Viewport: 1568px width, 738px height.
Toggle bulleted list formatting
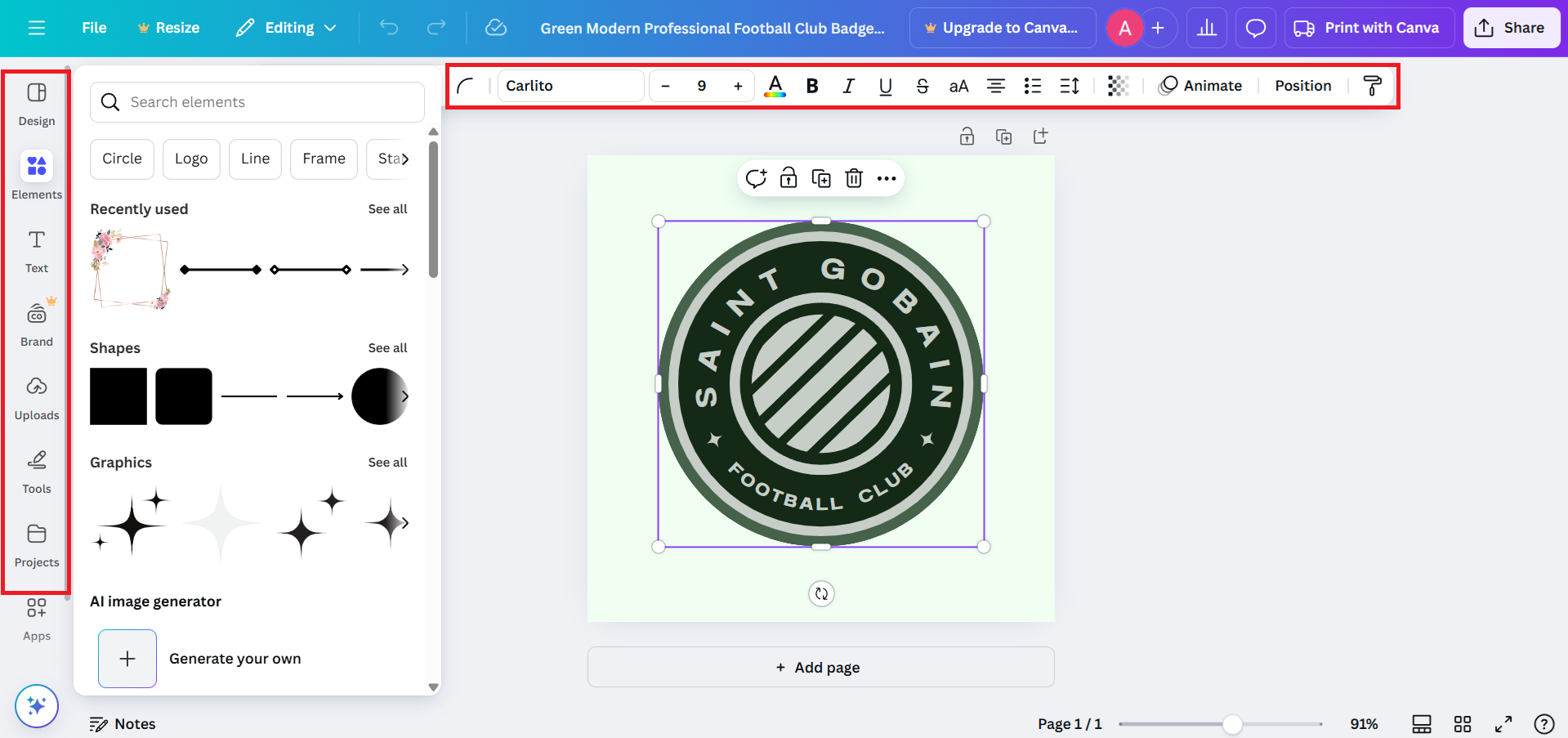click(1033, 86)
